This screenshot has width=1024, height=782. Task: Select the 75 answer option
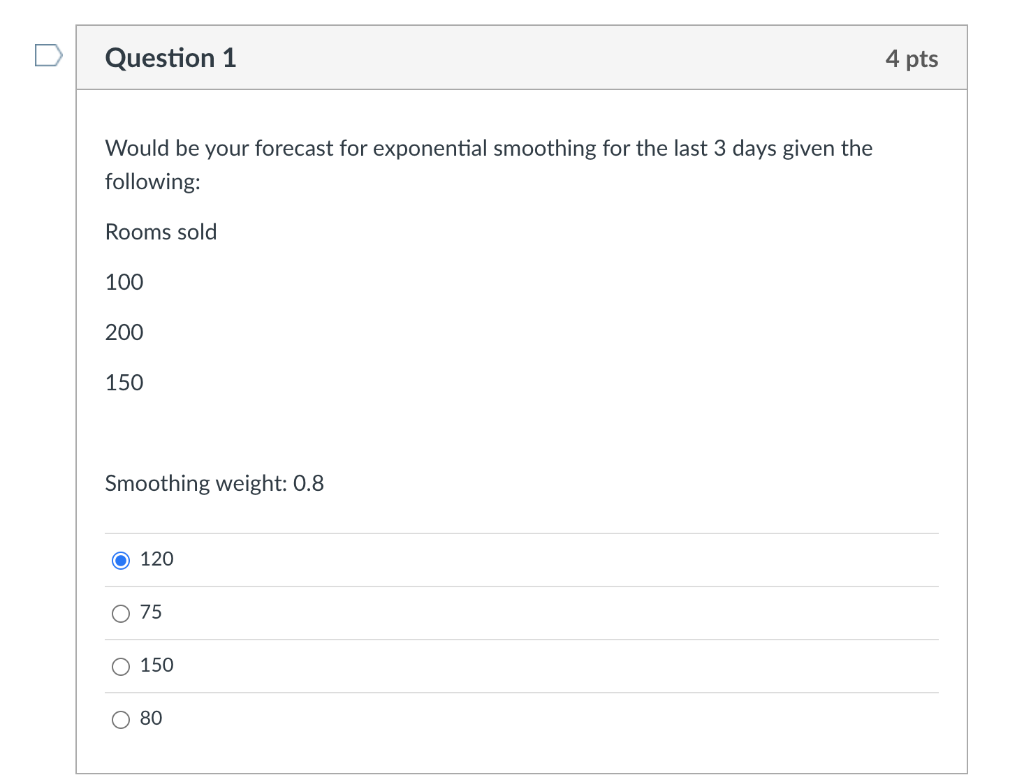tap(120, 613)
